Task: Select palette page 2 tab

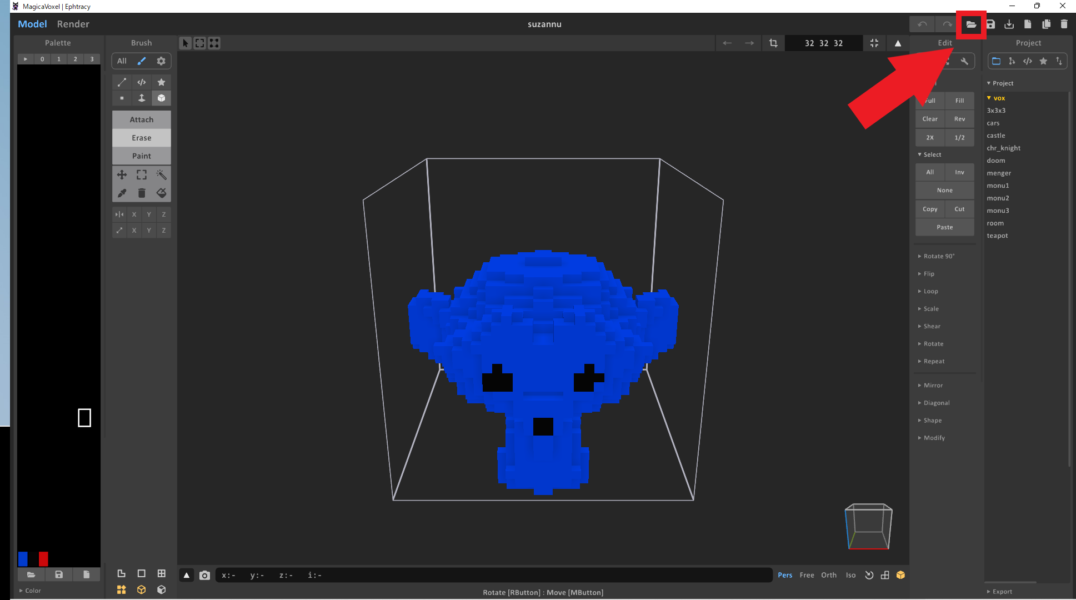Action: (x=75, y=59)
